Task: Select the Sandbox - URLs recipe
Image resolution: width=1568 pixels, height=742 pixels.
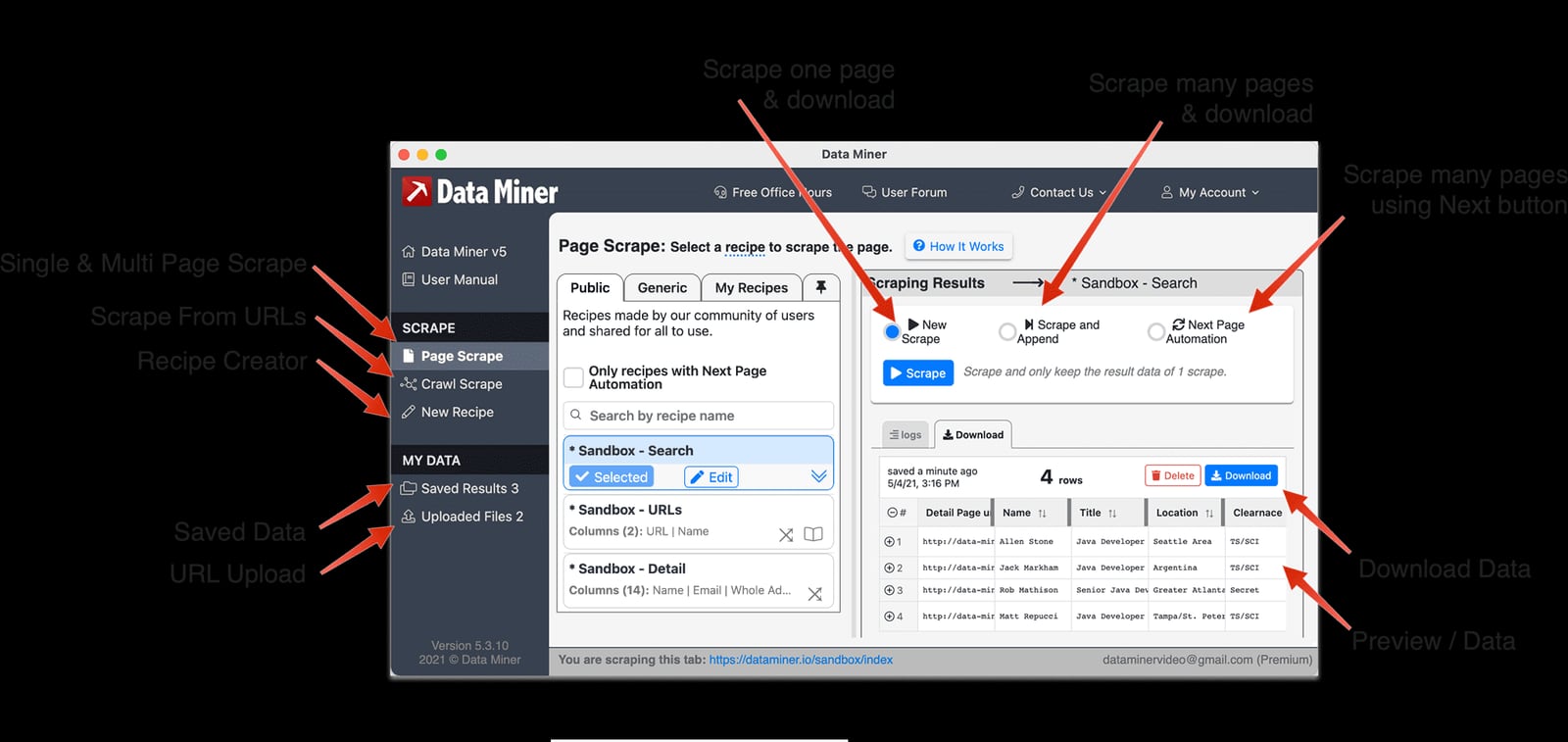Action: pos(699,520)
